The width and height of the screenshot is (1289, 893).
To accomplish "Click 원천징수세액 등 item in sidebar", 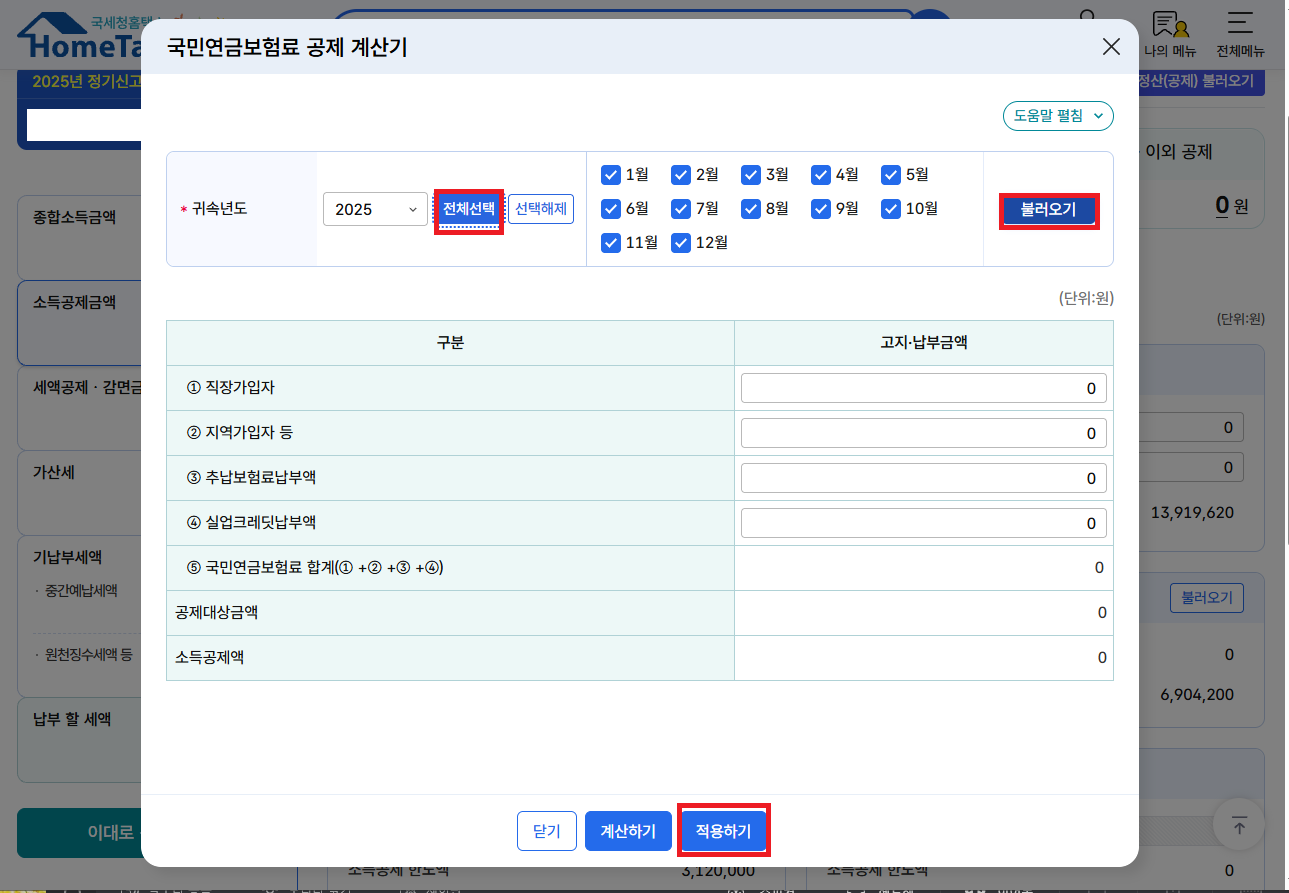I will click(86, 655).
